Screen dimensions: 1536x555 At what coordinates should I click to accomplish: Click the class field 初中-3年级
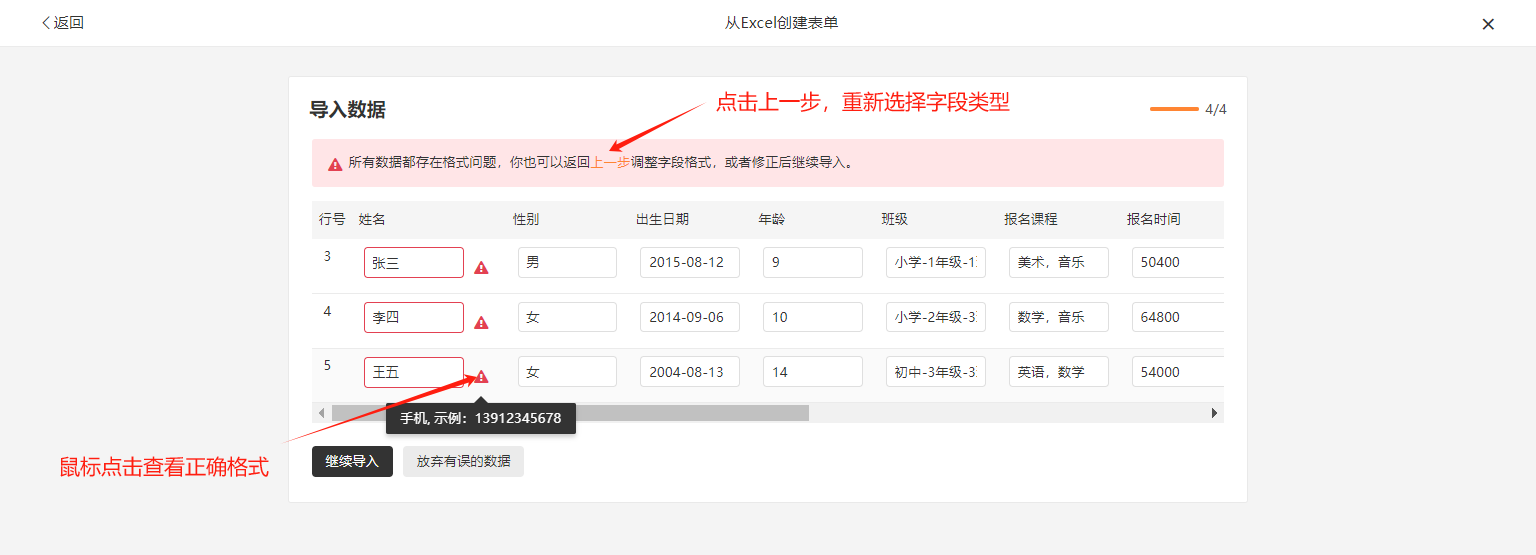click(936, 372)
